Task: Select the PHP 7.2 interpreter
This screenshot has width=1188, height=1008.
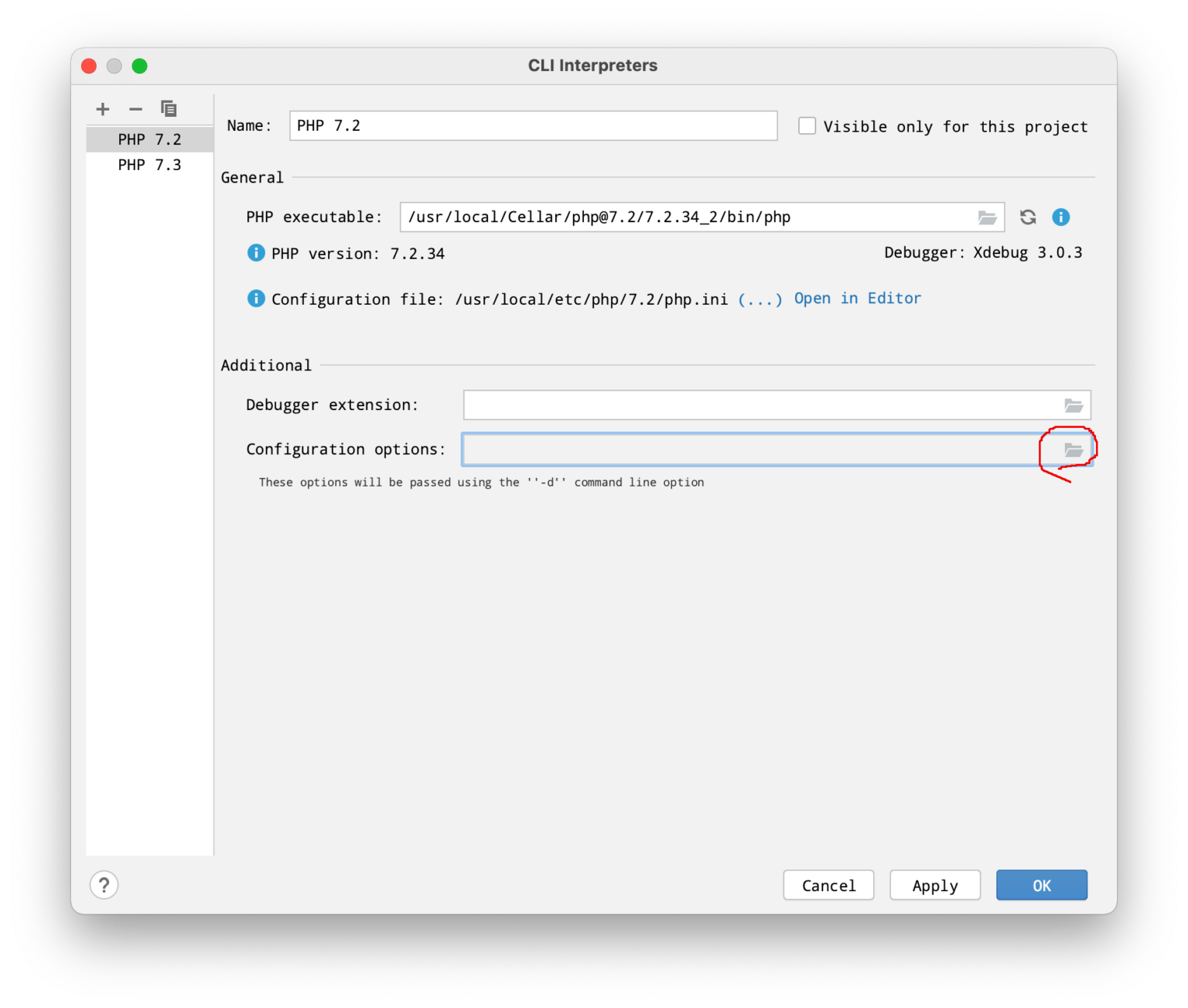Action: 150,139
